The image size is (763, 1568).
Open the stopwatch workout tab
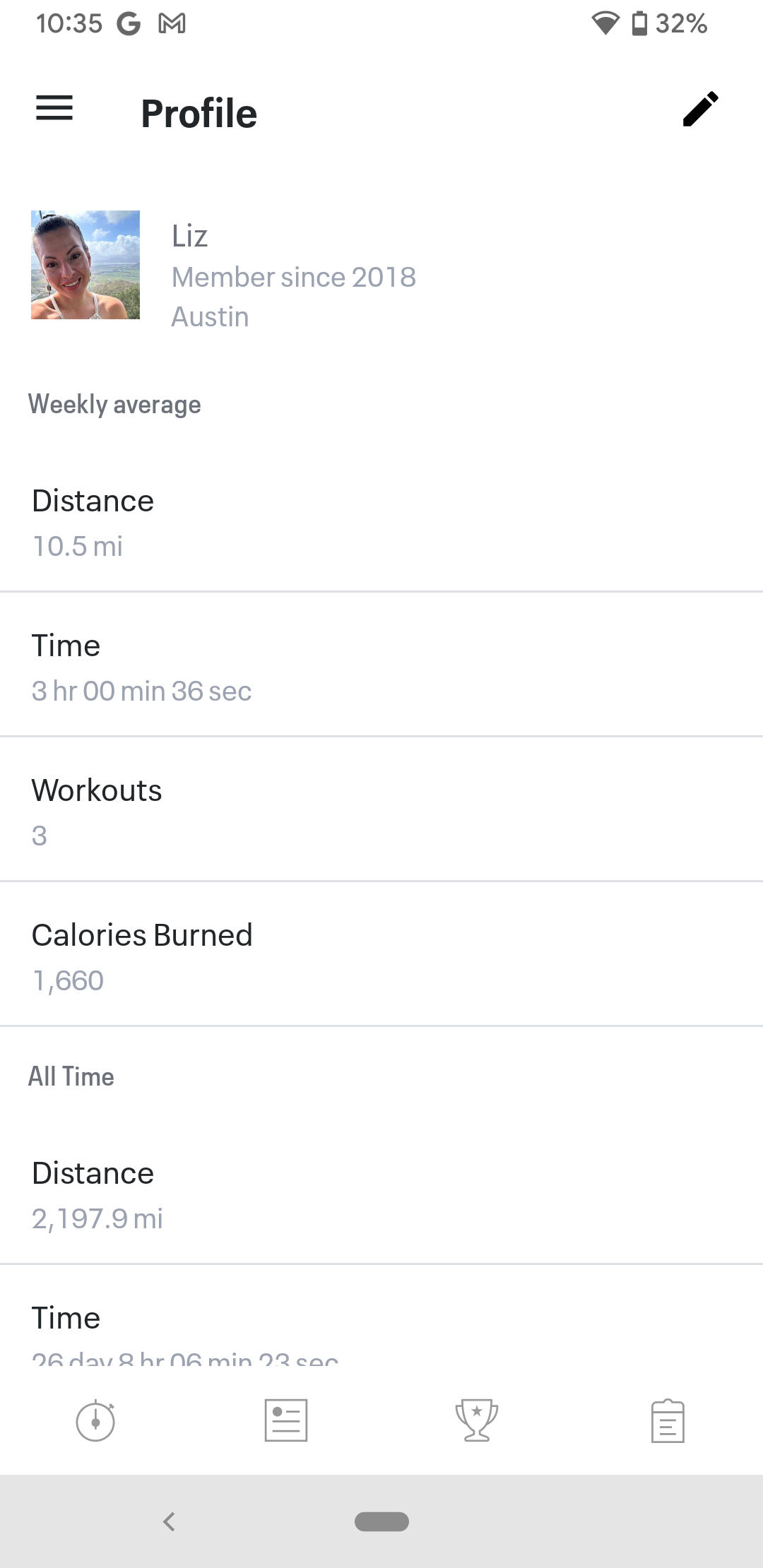pyautogui.click(x=95, y=1420)
